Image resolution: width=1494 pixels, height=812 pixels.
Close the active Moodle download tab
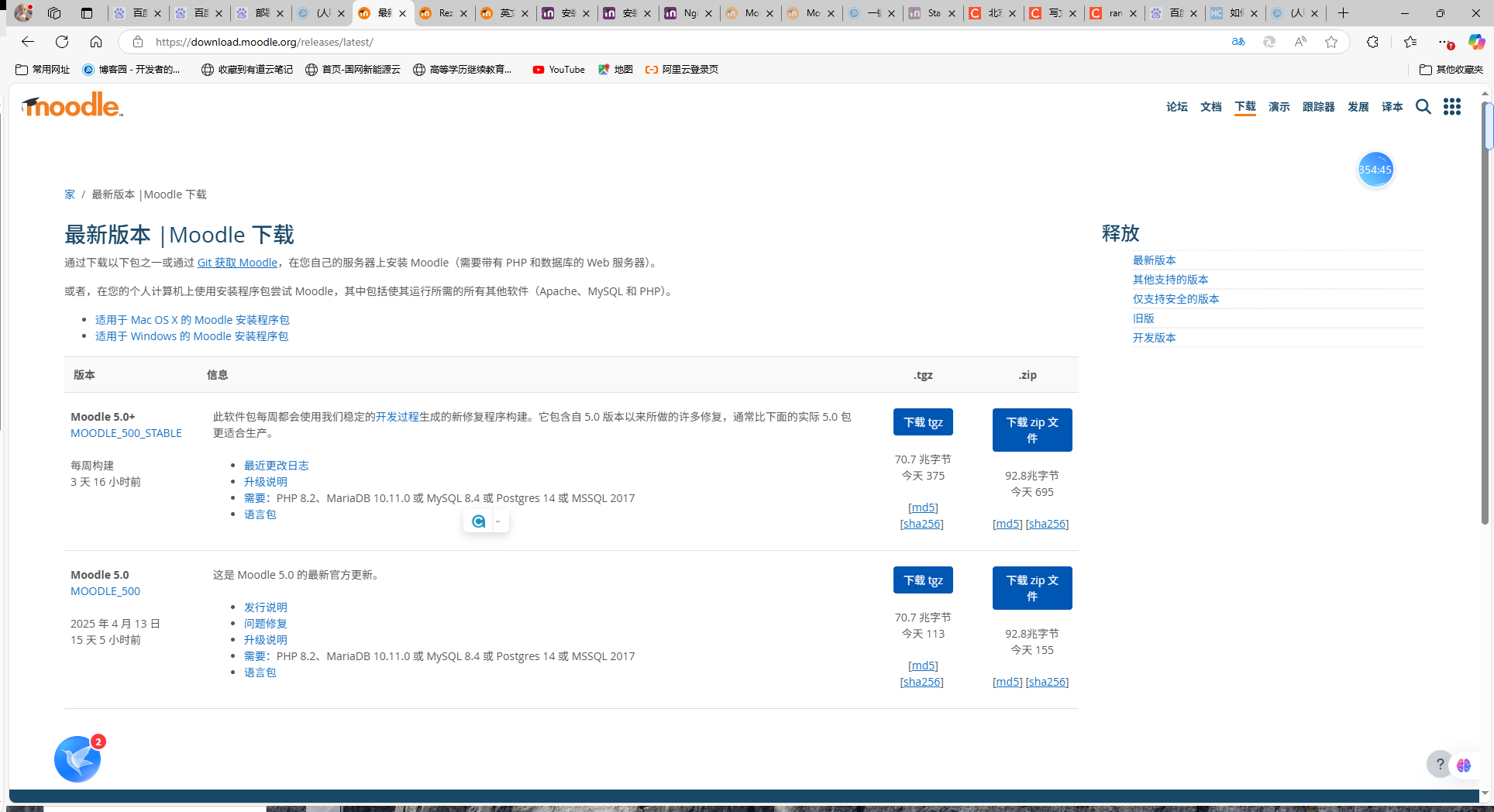(403, 13)
